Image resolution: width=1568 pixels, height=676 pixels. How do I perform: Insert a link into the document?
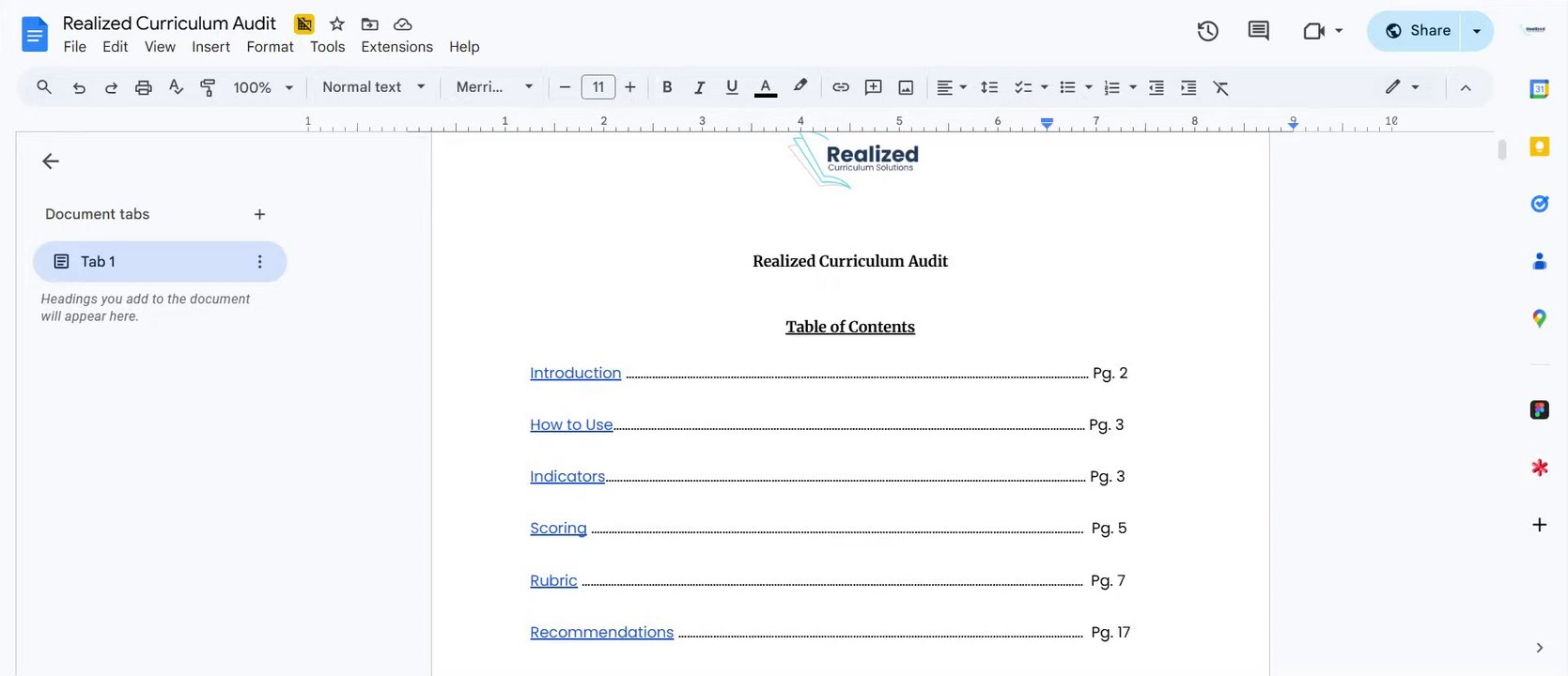coord(841,87)
